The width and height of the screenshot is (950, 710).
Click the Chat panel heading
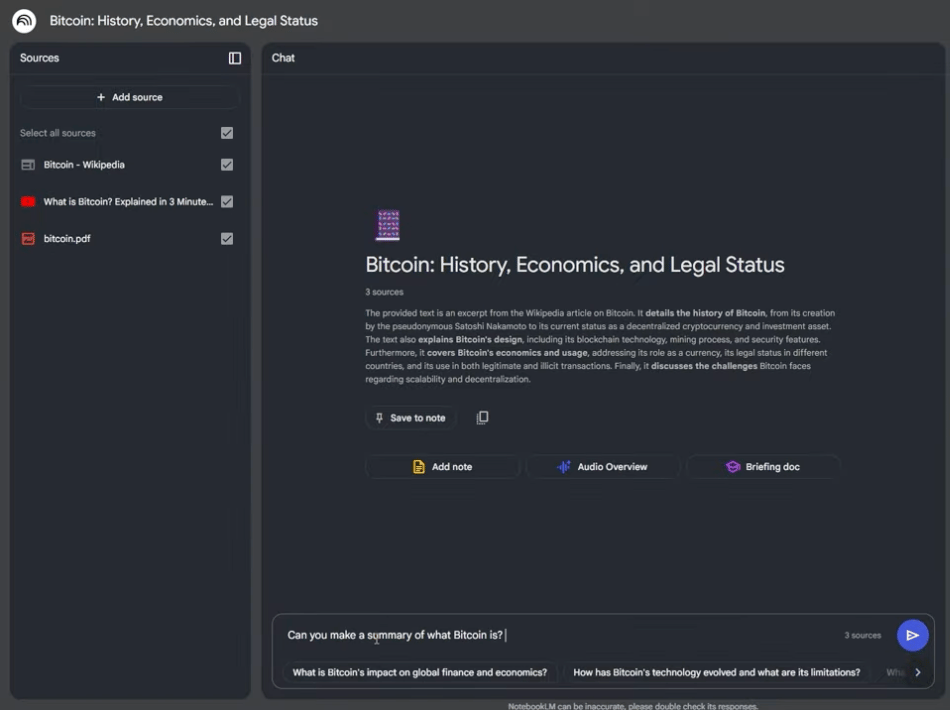(x=283, y=58)
